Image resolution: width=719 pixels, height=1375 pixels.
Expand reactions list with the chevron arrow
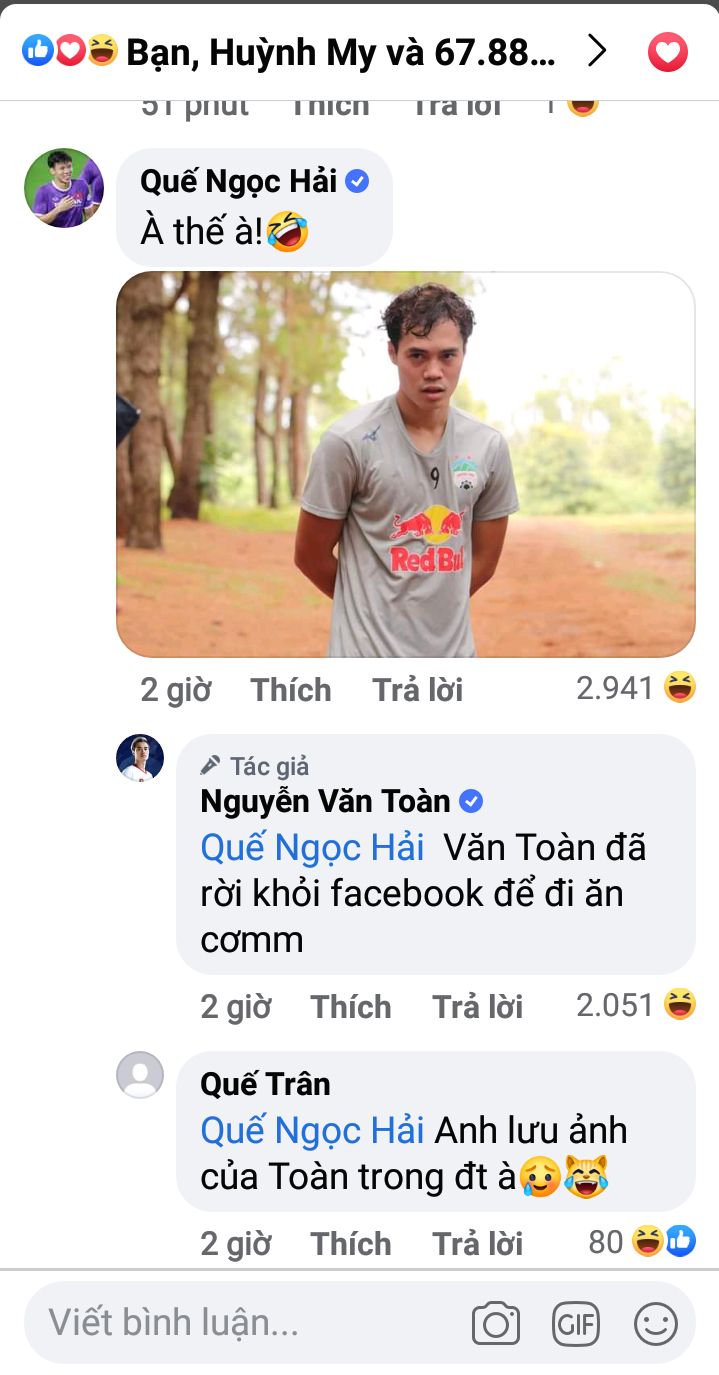[597, 51]
